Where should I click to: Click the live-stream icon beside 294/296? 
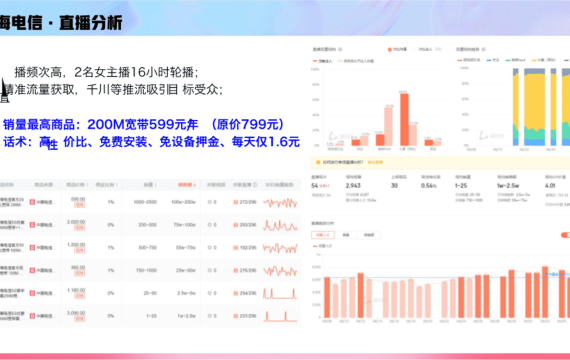pyautogui.click(x=236, y=293)
